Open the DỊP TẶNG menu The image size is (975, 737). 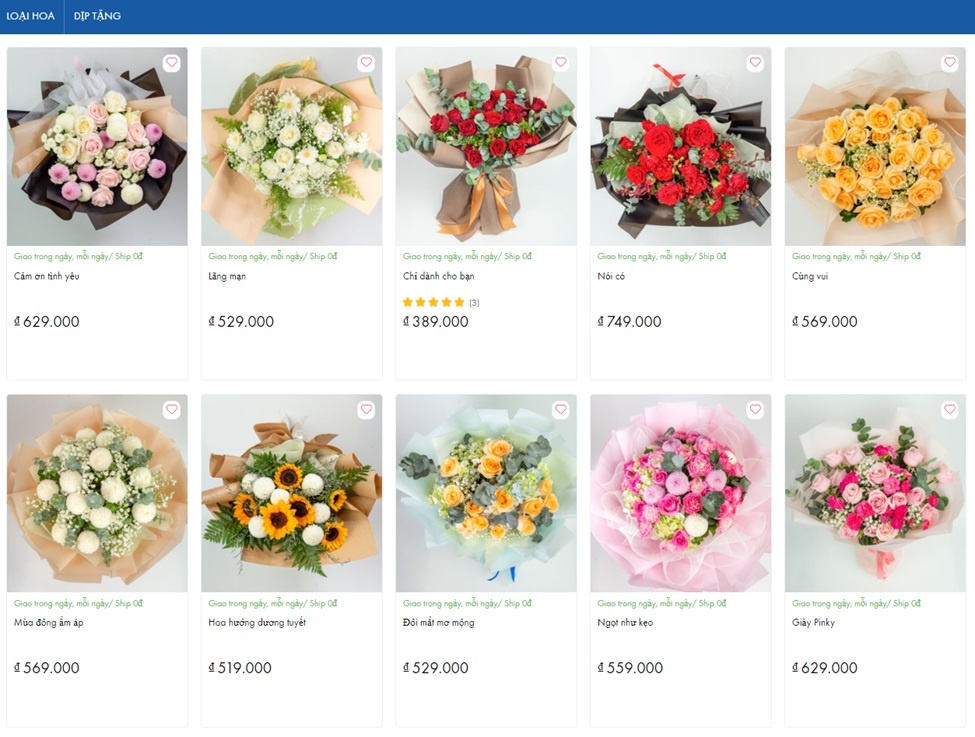[x=97, y=16]
